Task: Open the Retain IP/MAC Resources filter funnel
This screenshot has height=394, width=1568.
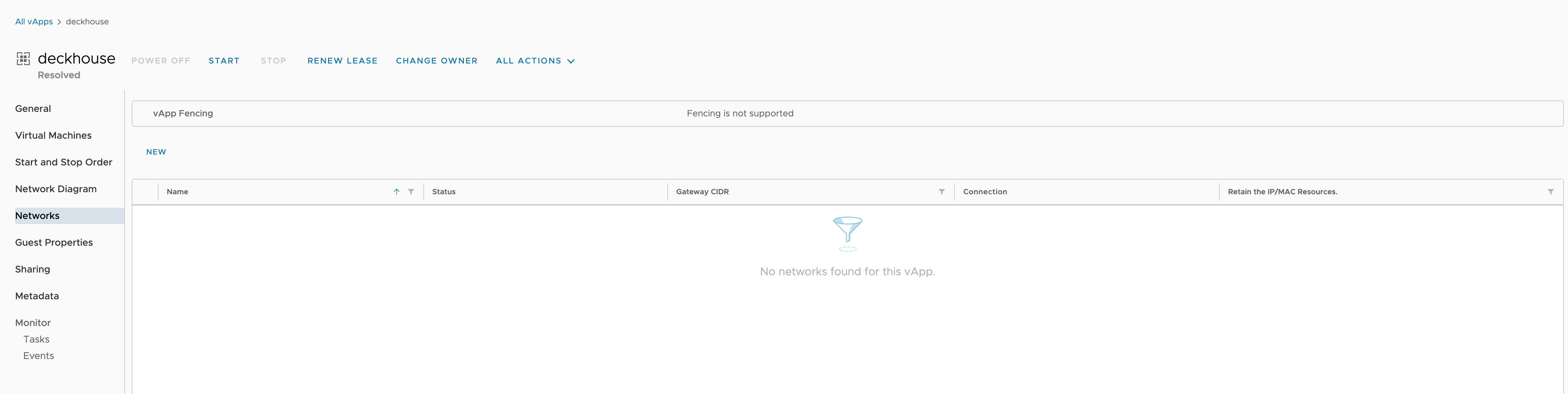Action: click(1551, 191)
